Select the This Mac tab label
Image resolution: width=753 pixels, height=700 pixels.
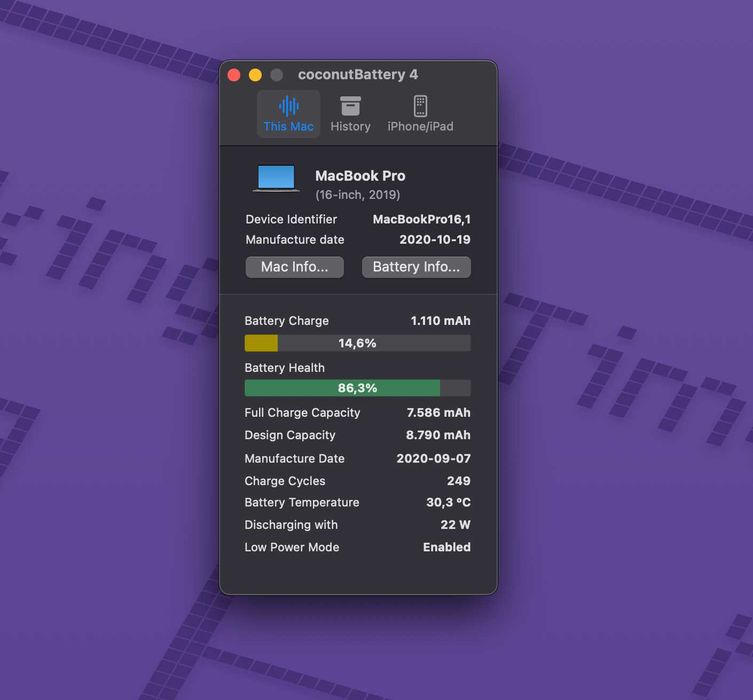pos(289,126)
